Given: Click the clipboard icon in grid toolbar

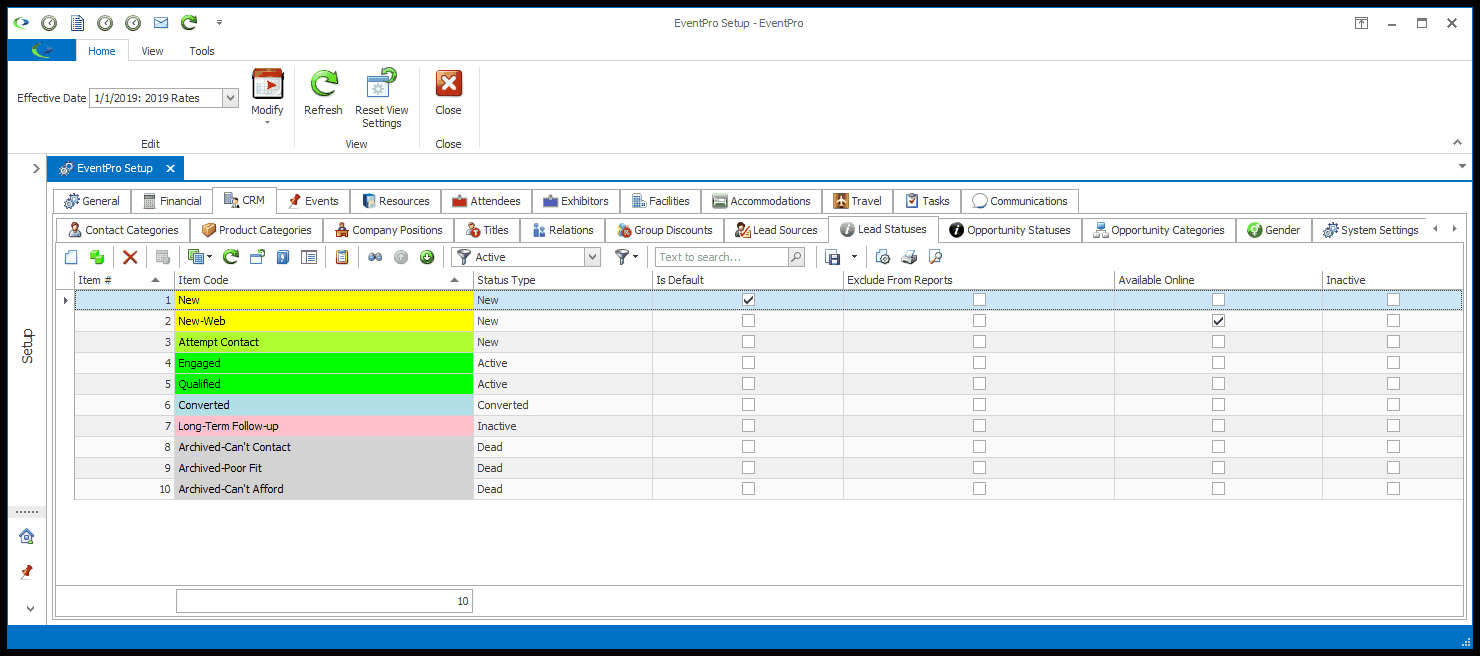Looking at the screenshot, I should pyautogui.click(x=342, y=257).
